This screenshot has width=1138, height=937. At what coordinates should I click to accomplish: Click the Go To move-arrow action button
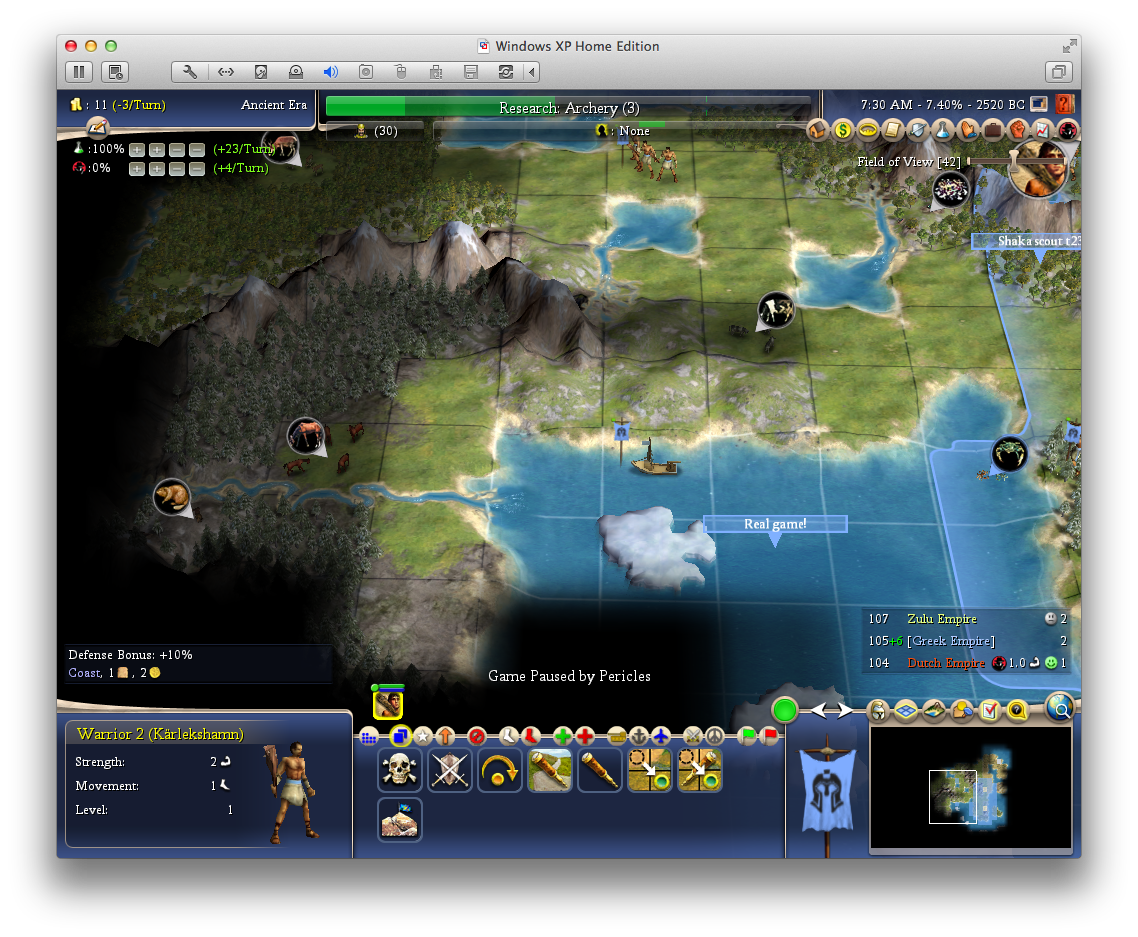[650, 770]
